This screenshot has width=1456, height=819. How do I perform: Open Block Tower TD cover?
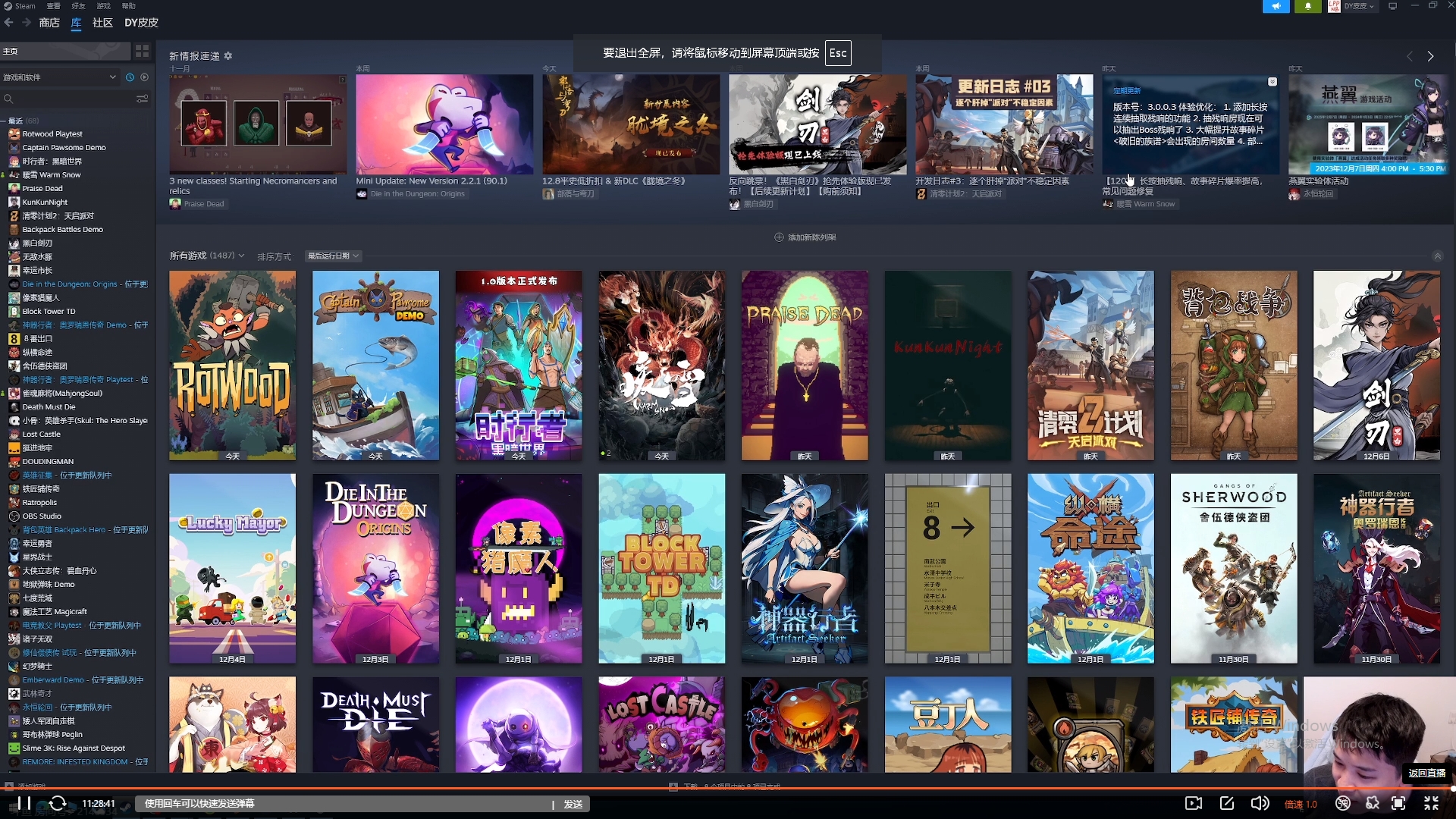coord(661,569)
